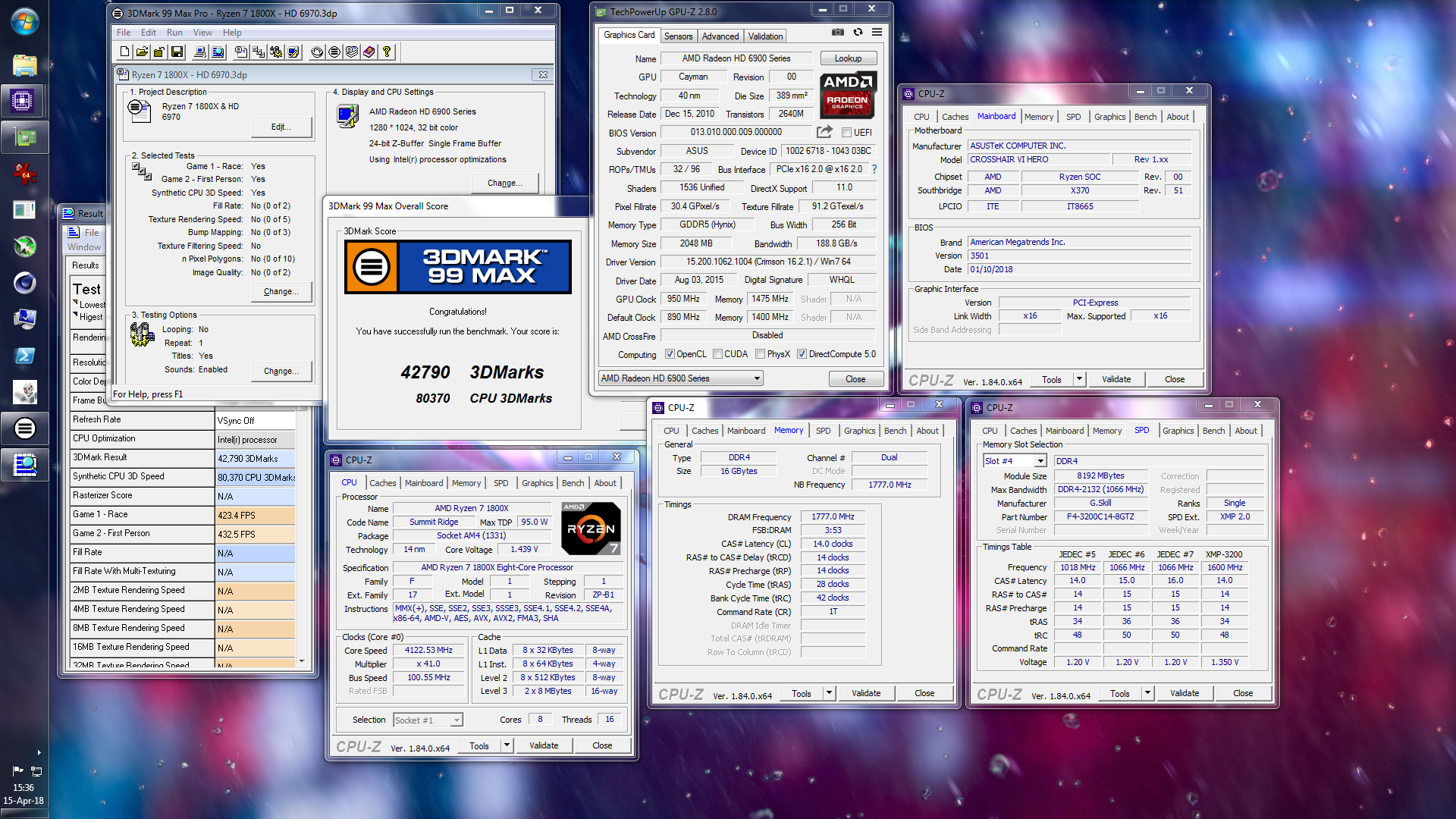The width and height of the screenshot is (1456, 819).
Task: Click the Bus Interface question mark in GPU-Z
Action: coord(874,169)
